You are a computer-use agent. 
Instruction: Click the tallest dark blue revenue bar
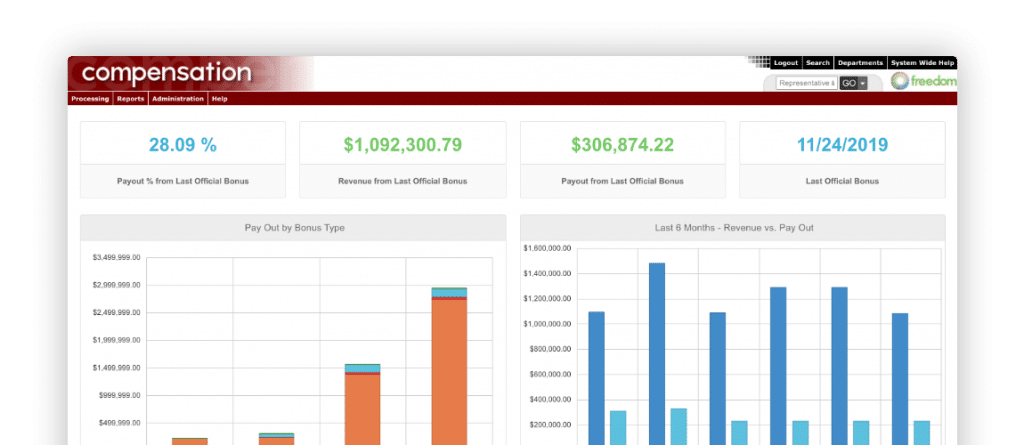coord(657,354)
